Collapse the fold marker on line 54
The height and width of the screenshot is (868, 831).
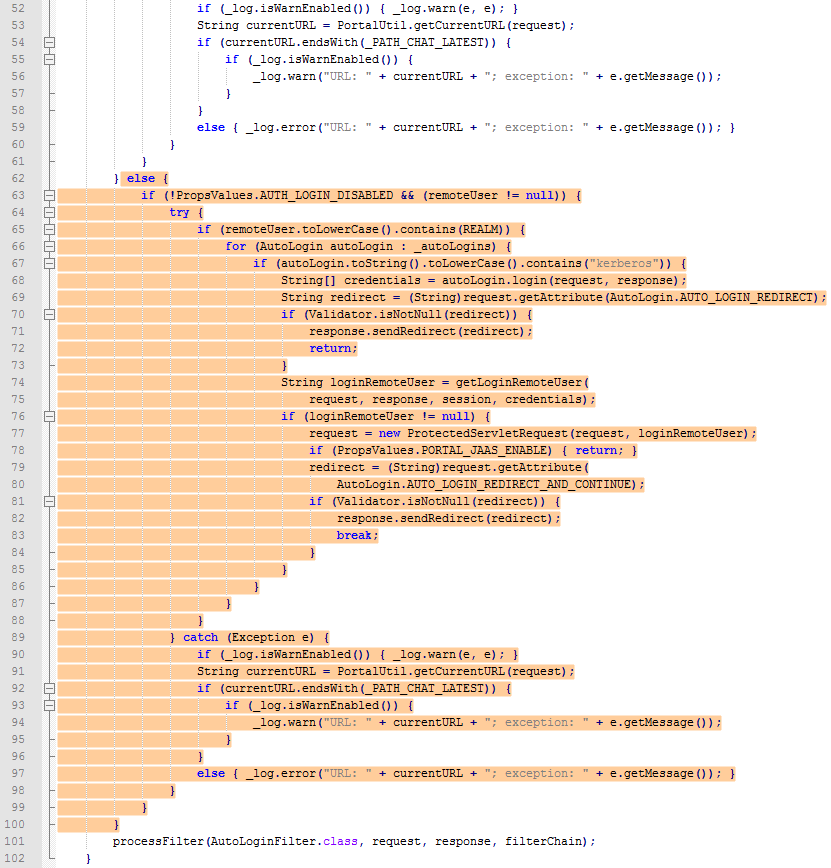(x=49, y=42)
